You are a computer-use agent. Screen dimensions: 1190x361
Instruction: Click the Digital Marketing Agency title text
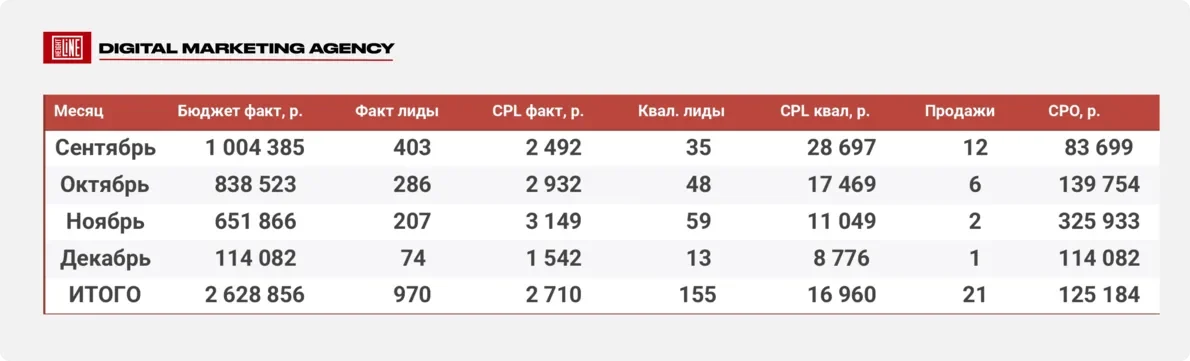(246, 49)
